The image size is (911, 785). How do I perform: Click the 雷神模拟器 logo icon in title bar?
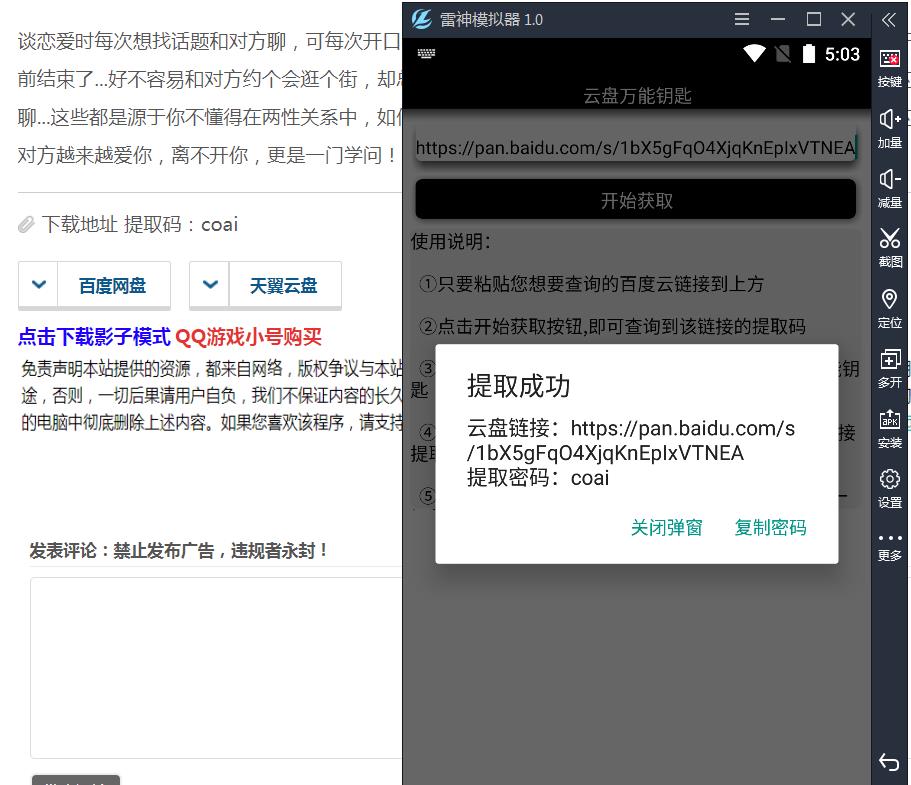422,19
